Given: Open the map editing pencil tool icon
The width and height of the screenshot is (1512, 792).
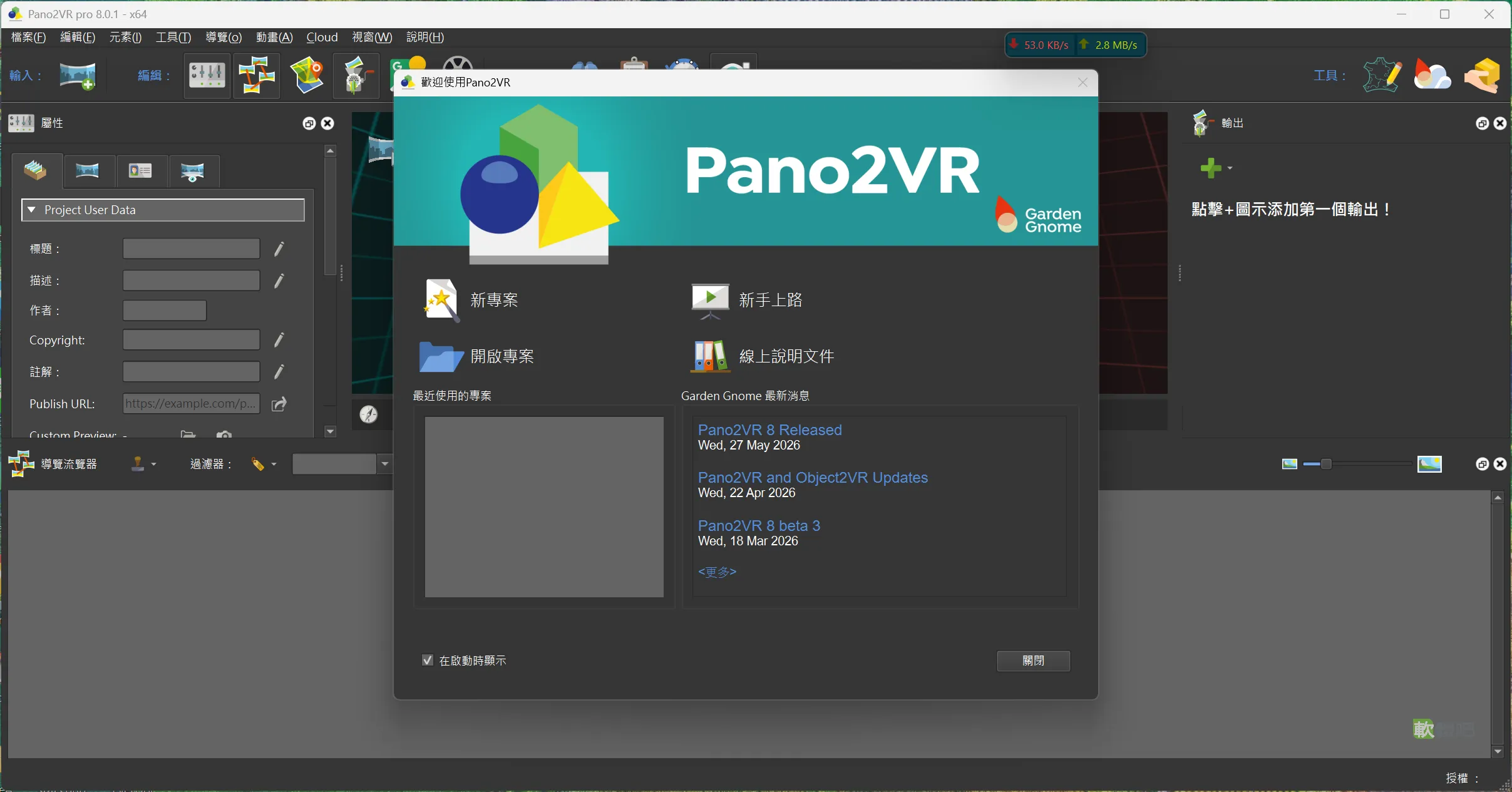Looking at the screenshot, I should tap(1382, 76).
